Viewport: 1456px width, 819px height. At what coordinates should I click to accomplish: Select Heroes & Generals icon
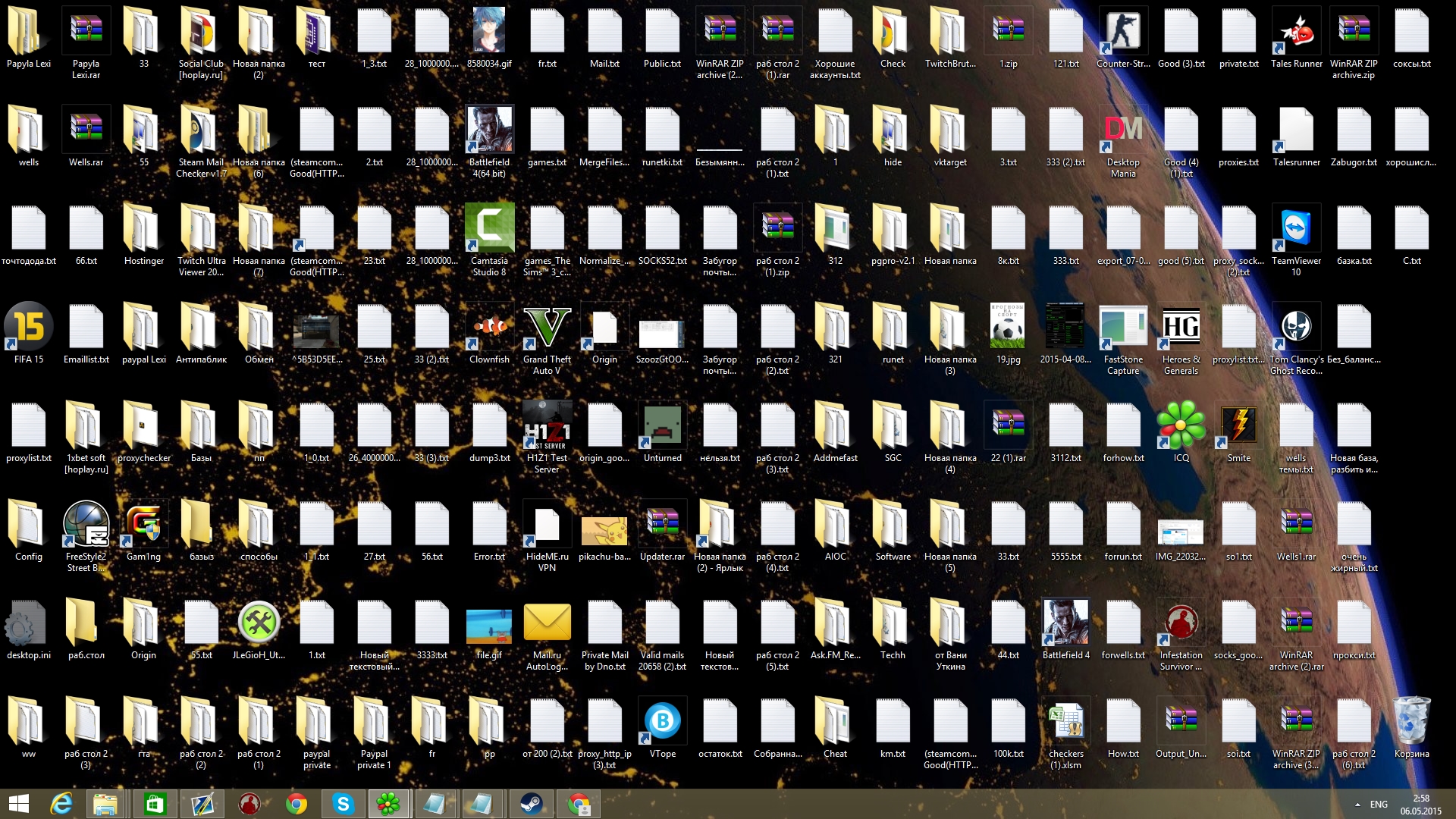tap(1181, 327)
